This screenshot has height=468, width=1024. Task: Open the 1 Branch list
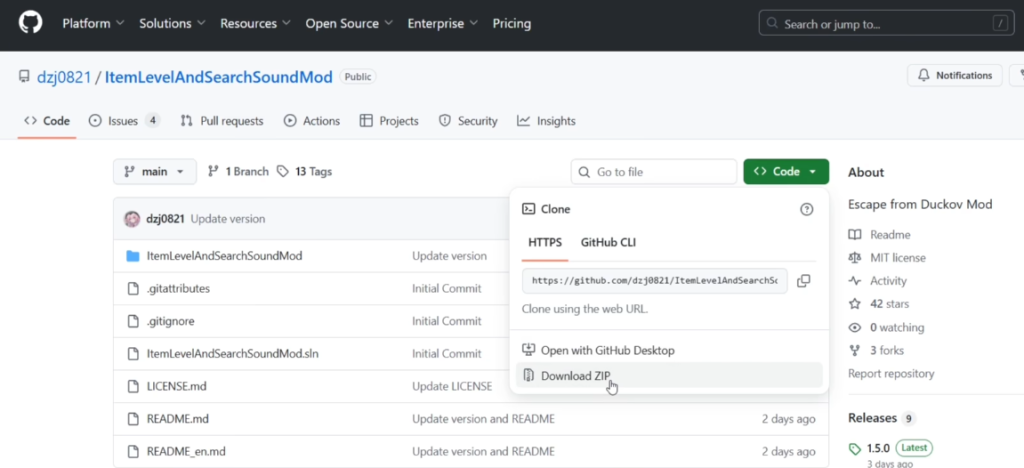pyautogui.click(x=238, y=172)
